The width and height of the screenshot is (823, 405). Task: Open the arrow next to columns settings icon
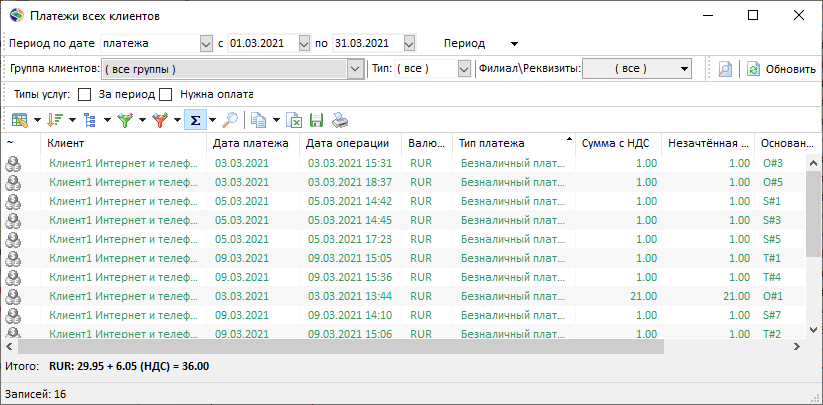pos(37,121)
